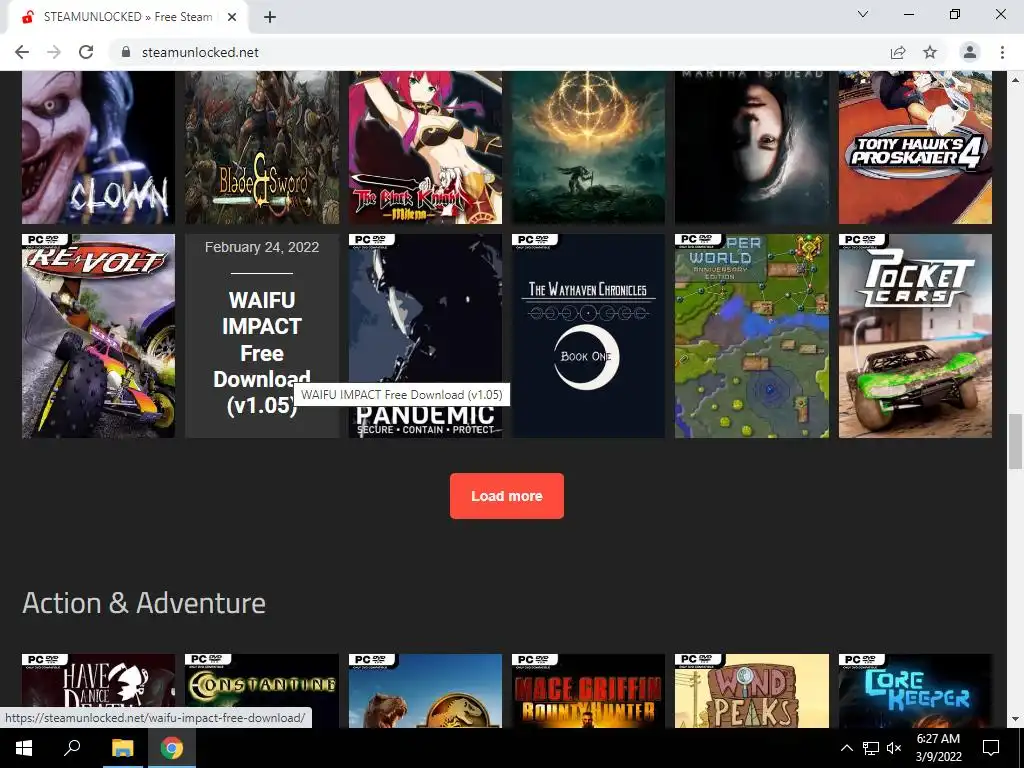
Task: Click the Load more button
Action: tap(507, 496)
